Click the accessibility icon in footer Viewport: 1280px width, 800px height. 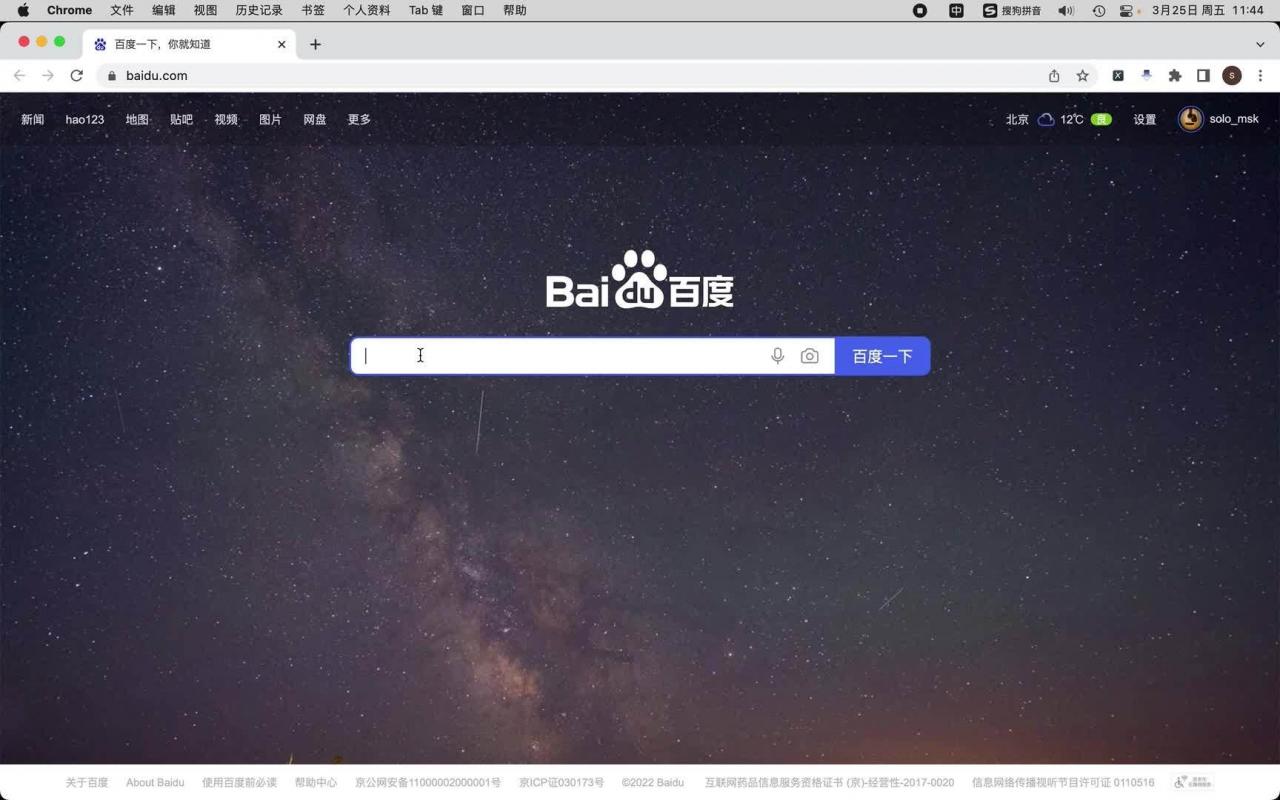tap(1193, 782)
